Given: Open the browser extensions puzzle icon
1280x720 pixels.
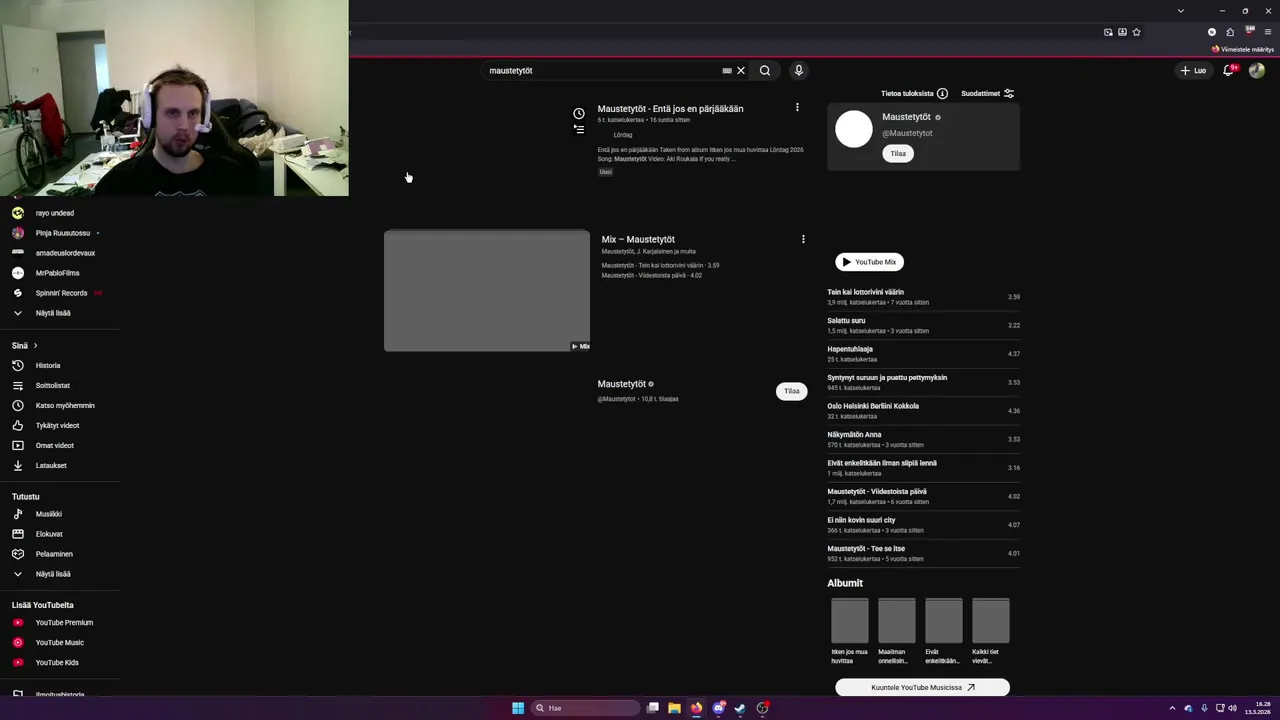Looking at the screenshot, I should click(1230, 32).
